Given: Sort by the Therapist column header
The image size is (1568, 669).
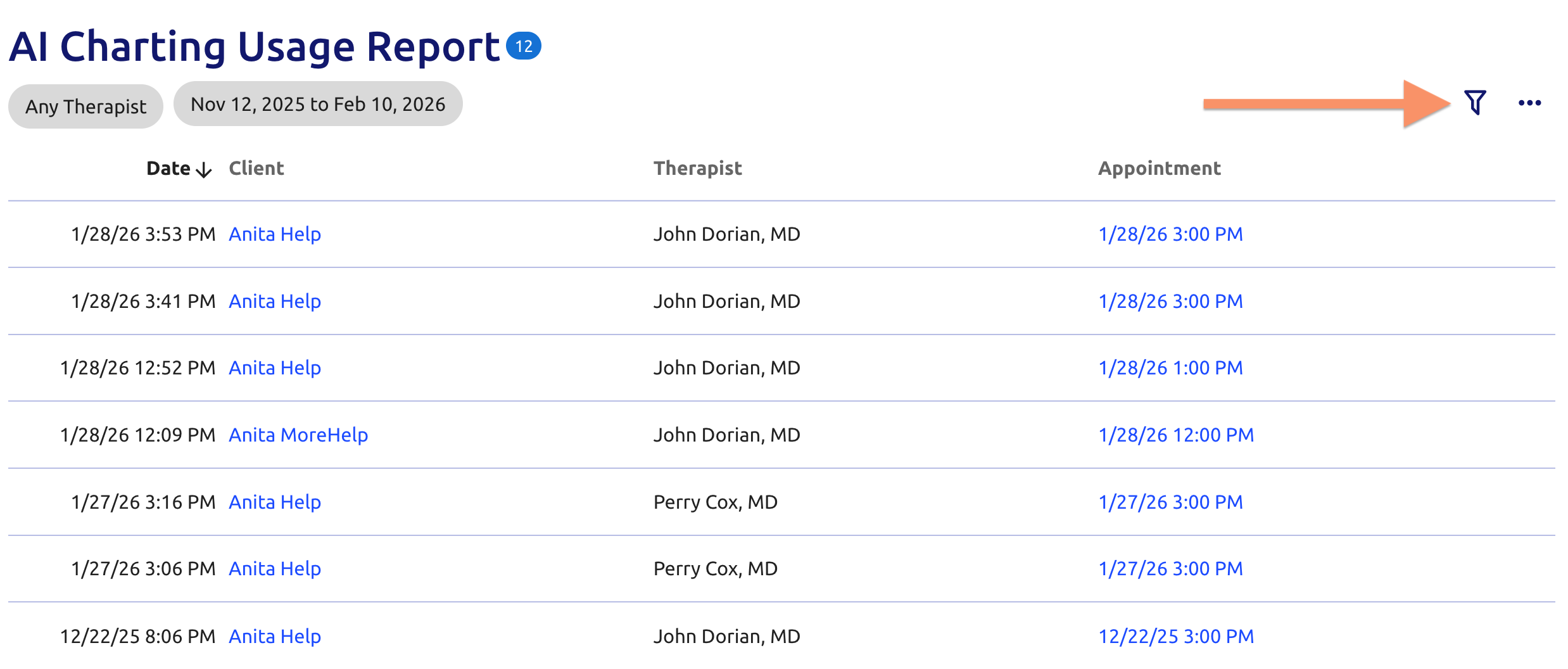Looking at the screenshot, I should coord(697,169).
